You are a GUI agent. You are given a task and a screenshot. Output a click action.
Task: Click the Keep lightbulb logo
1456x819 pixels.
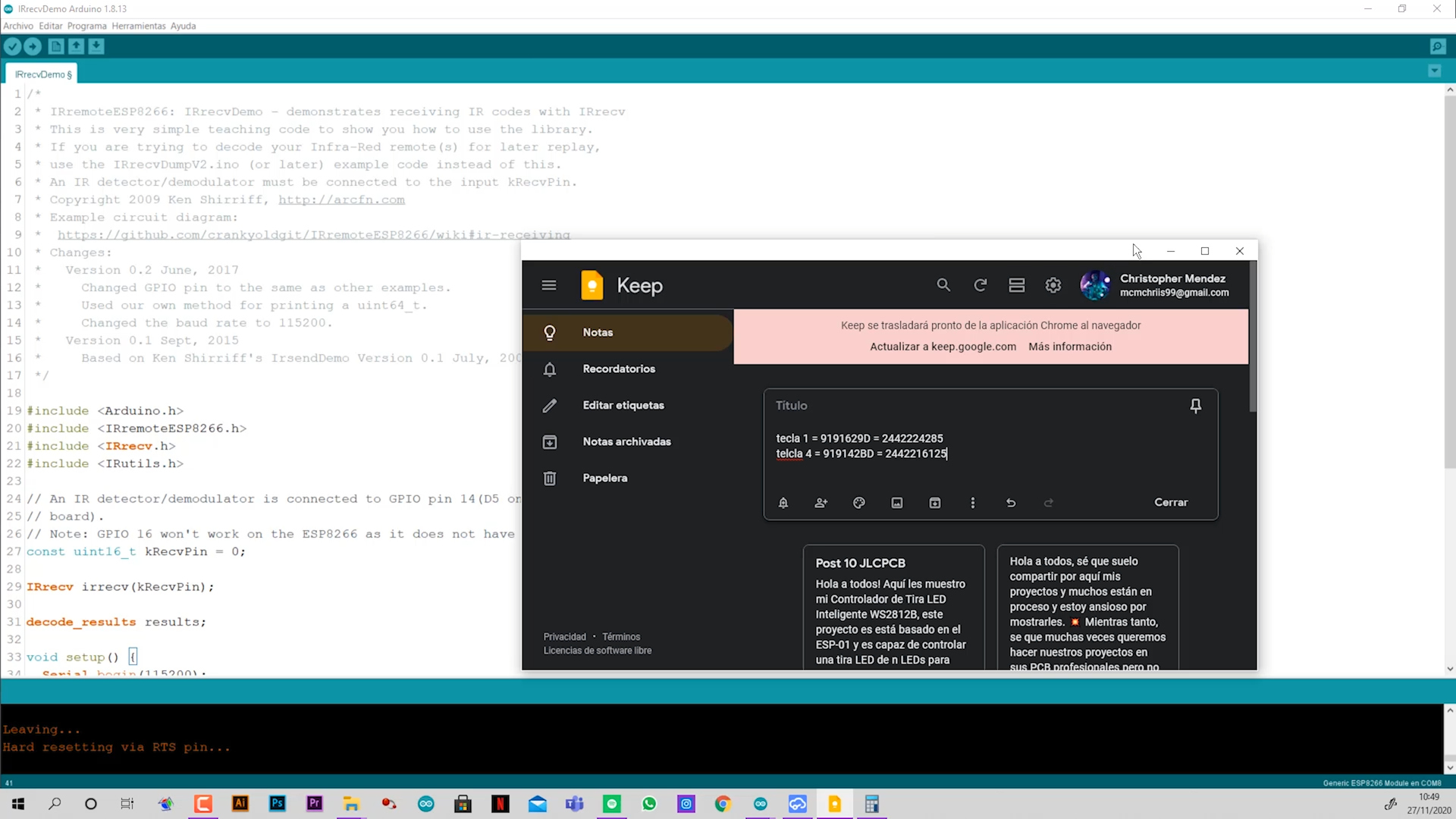tap(592, 285)
